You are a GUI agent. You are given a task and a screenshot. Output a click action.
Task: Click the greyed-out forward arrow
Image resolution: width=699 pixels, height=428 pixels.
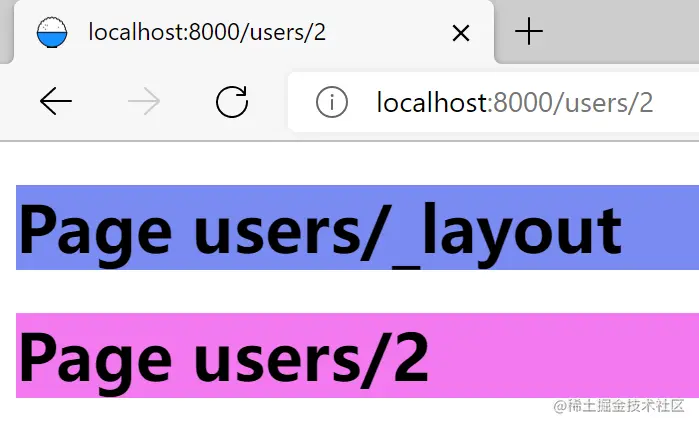click(144, 102)
